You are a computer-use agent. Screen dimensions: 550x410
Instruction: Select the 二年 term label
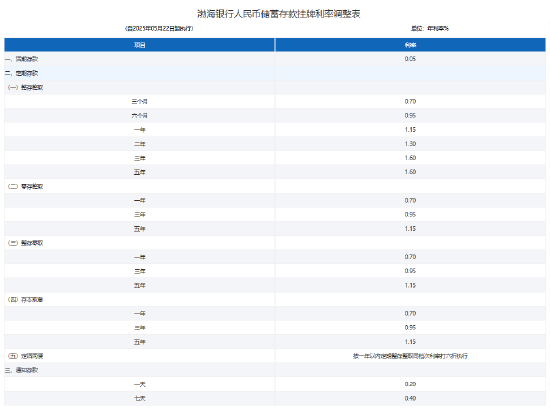[x=140, y=144]
